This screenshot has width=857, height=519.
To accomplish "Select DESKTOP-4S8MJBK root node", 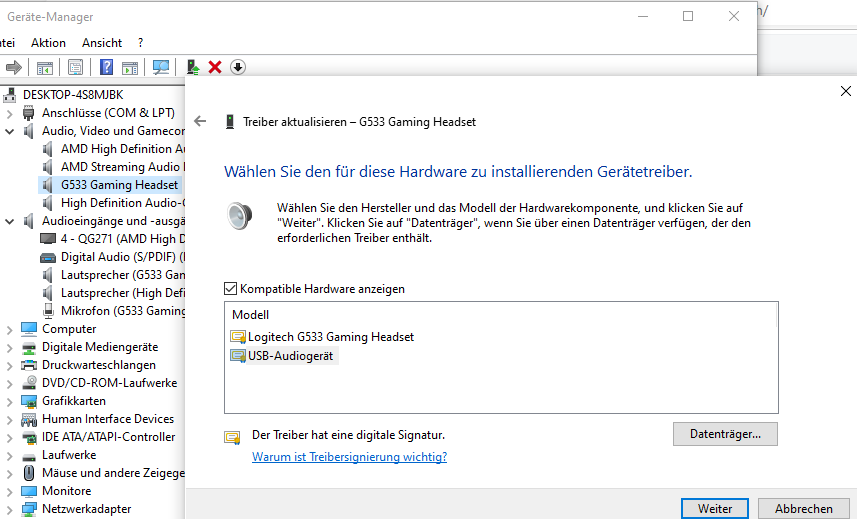I will click(x=73, y=95).
